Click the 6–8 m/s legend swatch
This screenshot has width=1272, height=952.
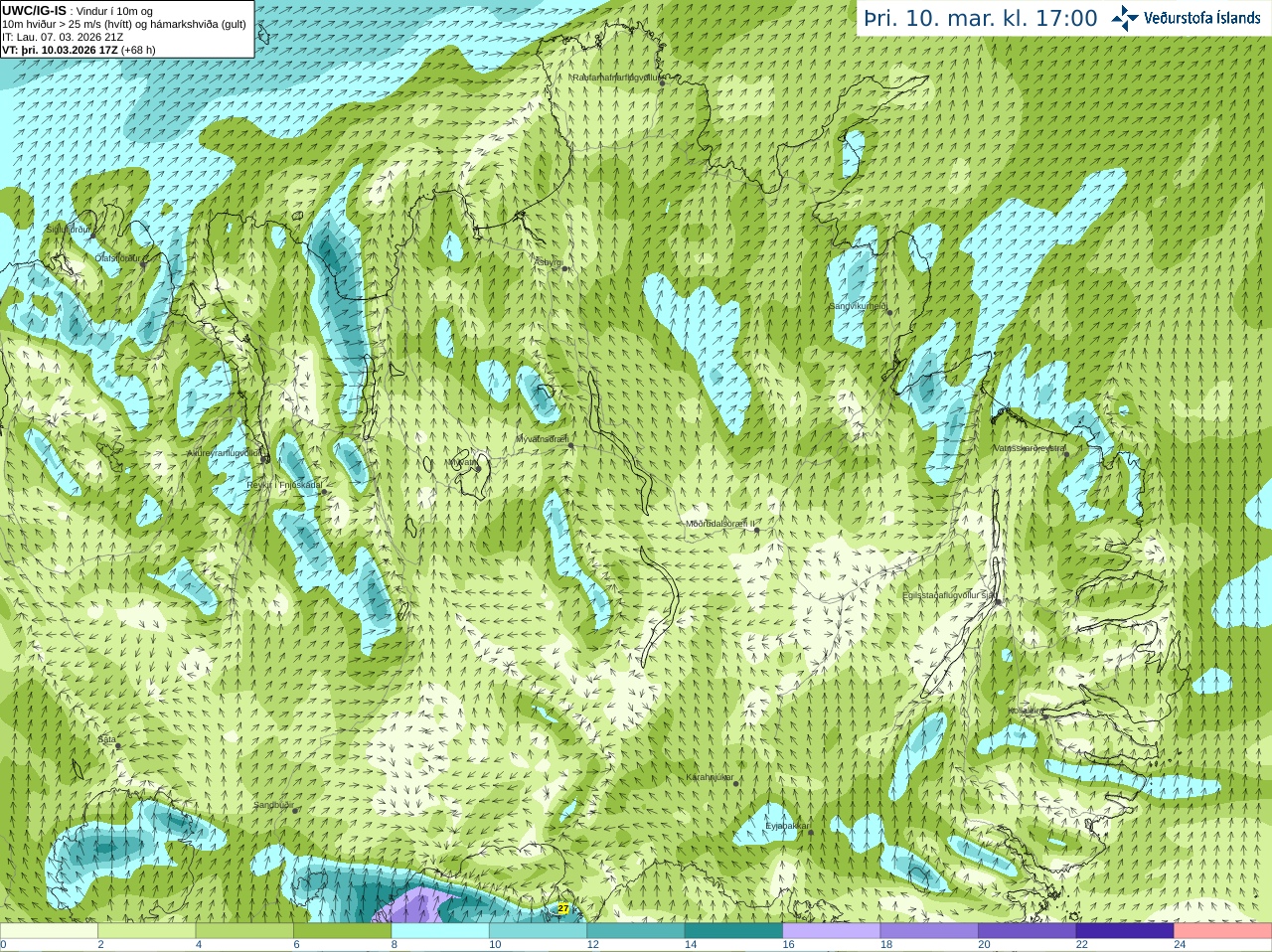tap(342, 931)
